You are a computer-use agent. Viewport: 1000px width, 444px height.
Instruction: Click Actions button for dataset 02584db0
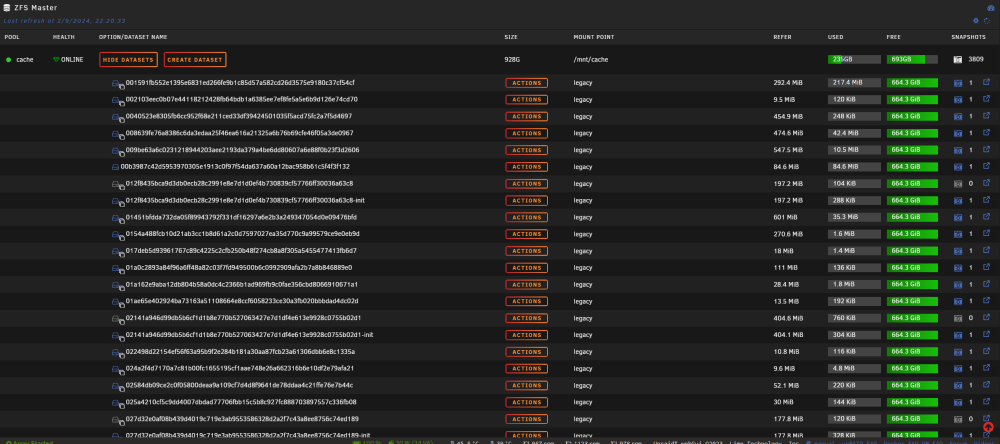point(526,385)
